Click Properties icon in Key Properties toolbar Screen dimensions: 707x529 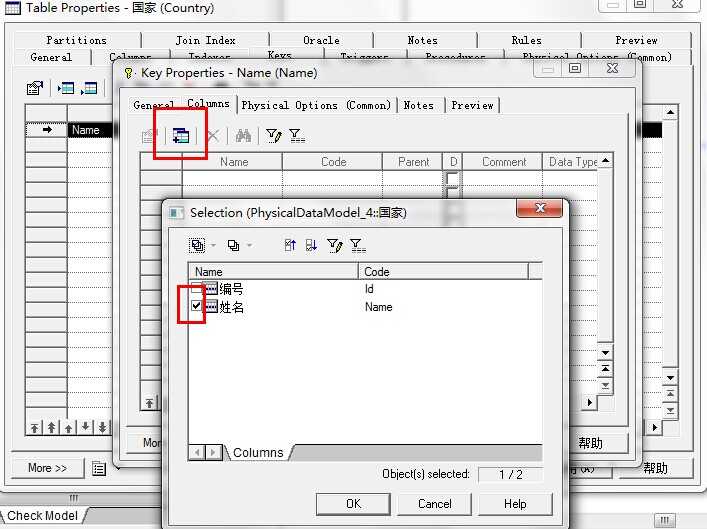coord(149,135)
